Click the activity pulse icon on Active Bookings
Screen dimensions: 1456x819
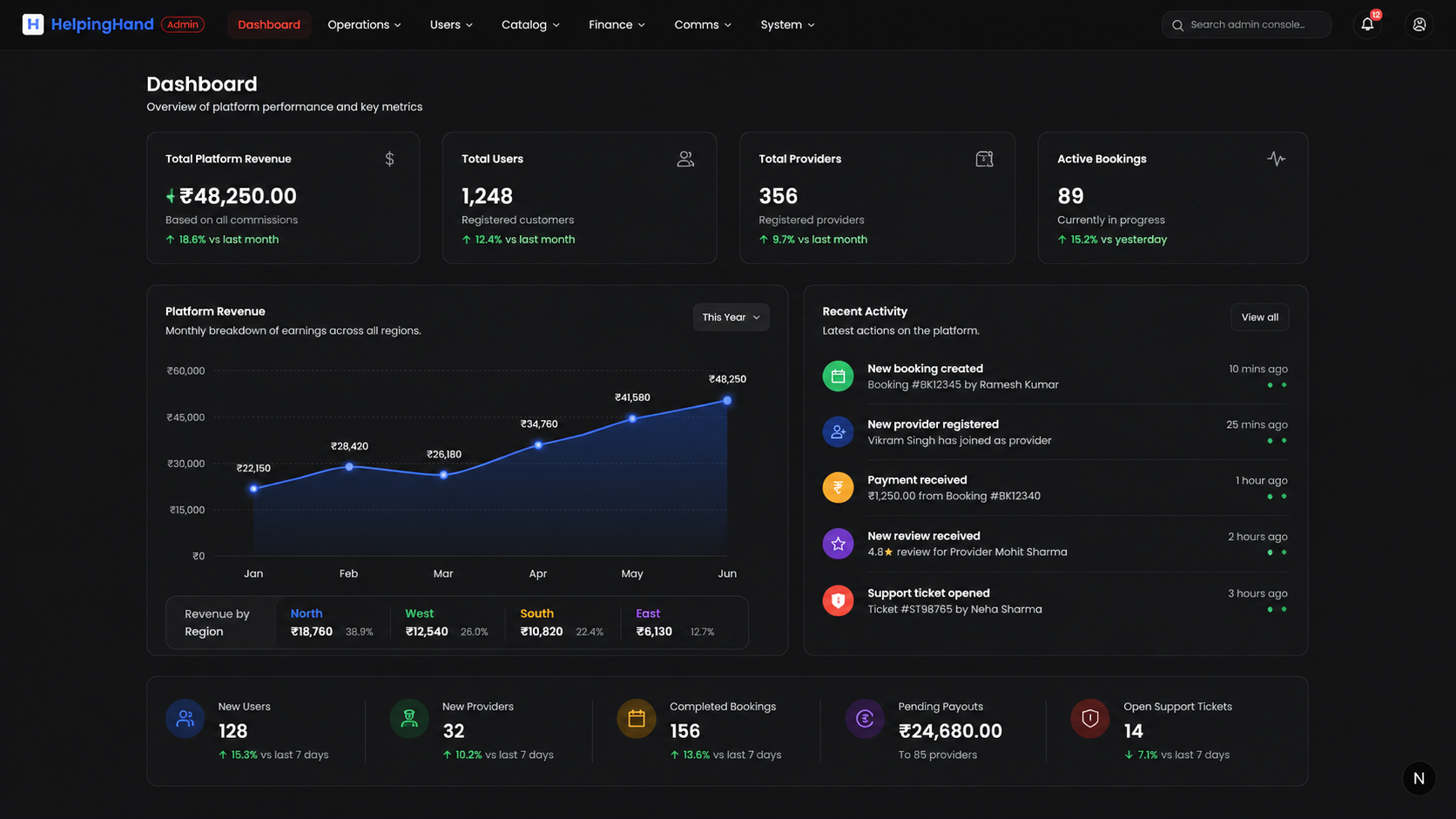click(1277, 159)
